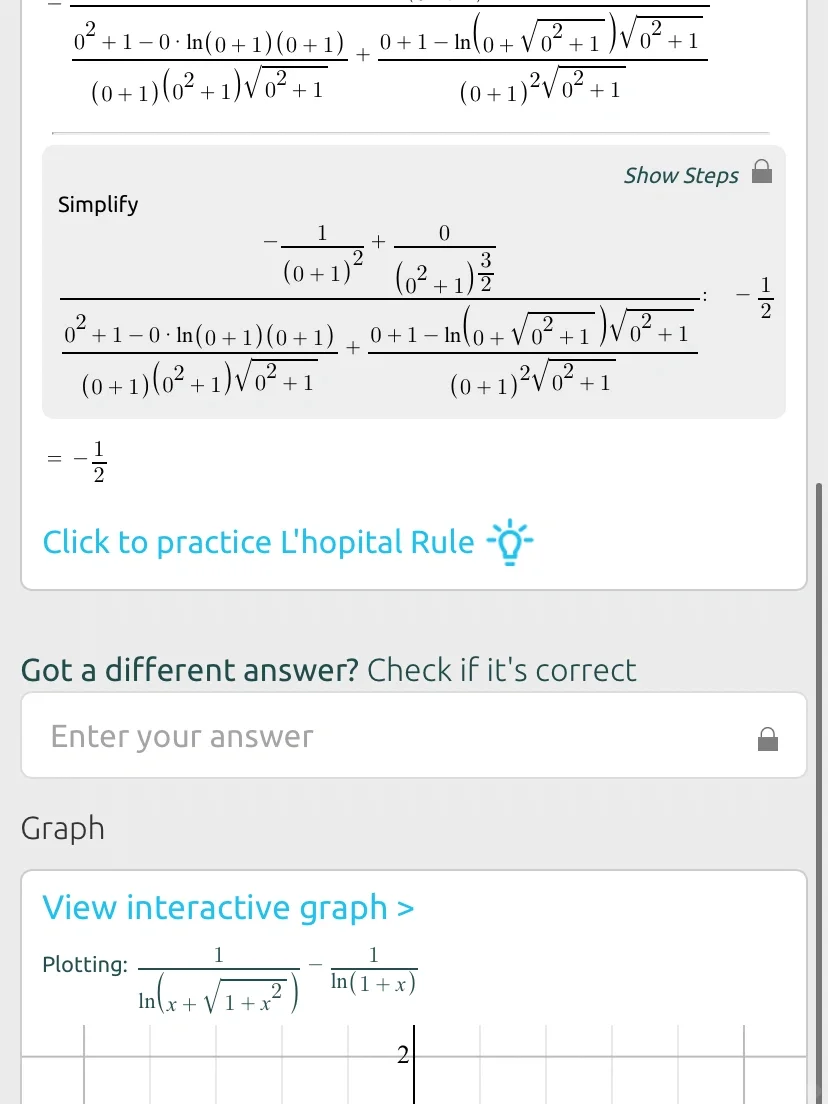Click the chevron after View interactive graph

(405, 909)
